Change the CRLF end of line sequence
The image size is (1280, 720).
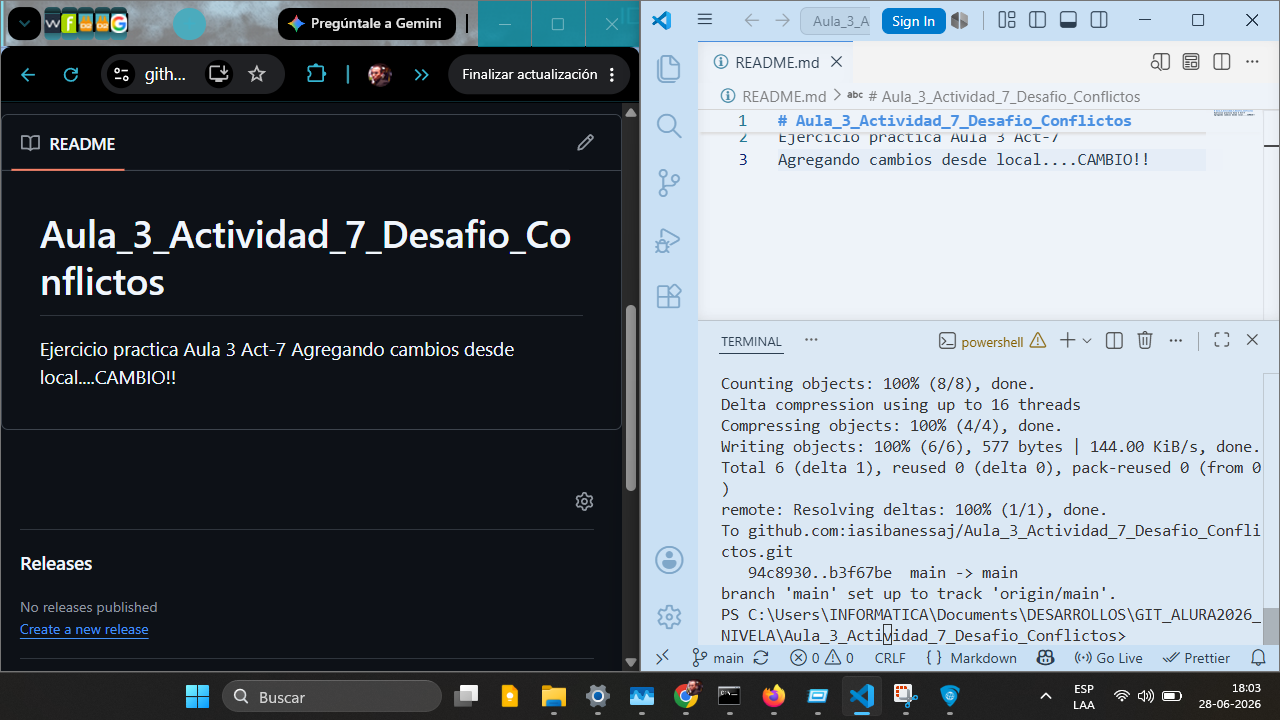(890, 658)
